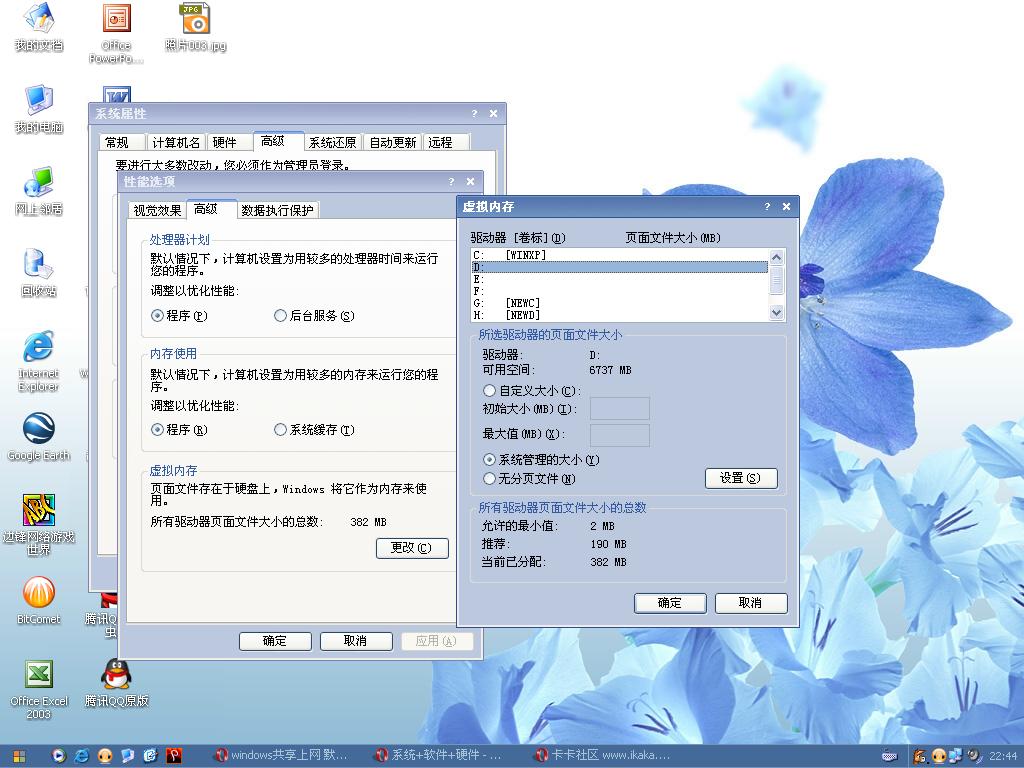Select drive C: [WINXP] in the list
The width and height of the screenshot is (1024, 768).
point(619,255)
